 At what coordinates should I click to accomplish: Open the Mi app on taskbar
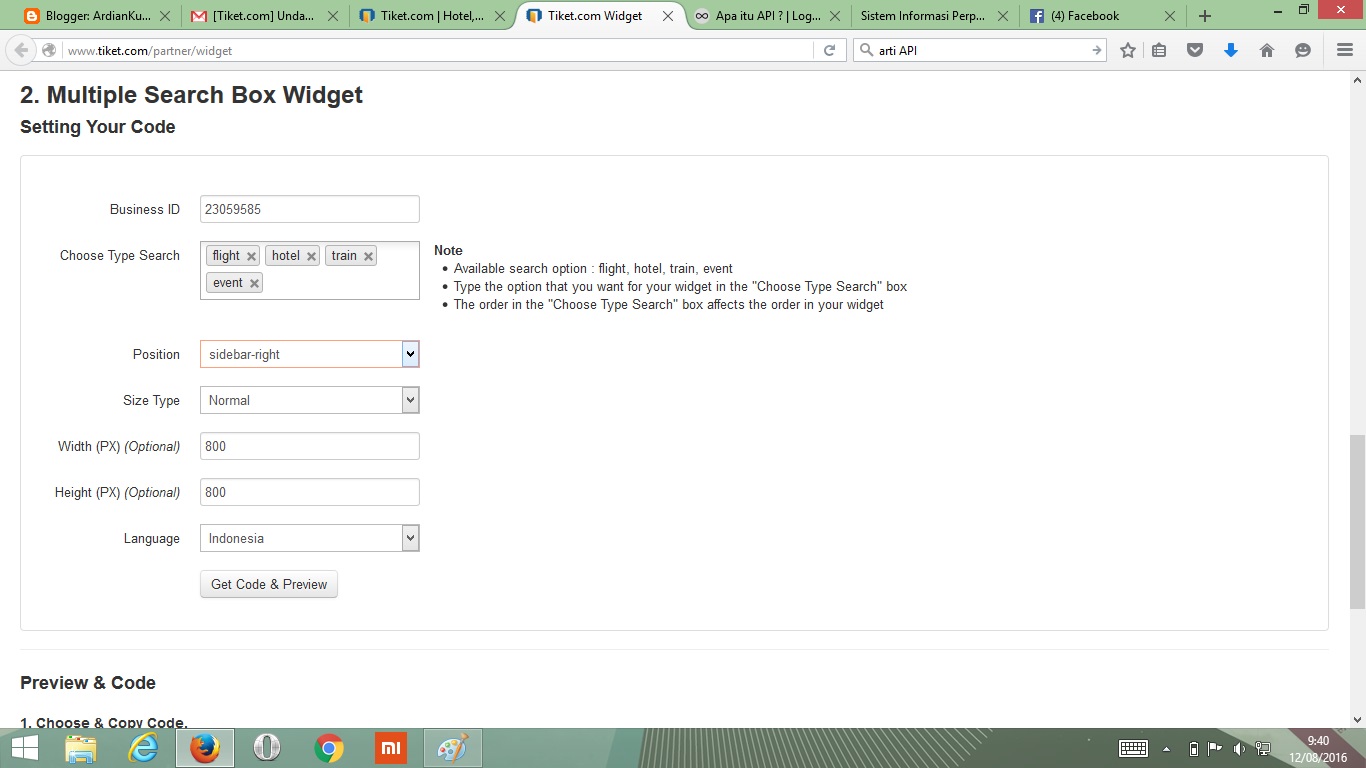tap(390, 748)
